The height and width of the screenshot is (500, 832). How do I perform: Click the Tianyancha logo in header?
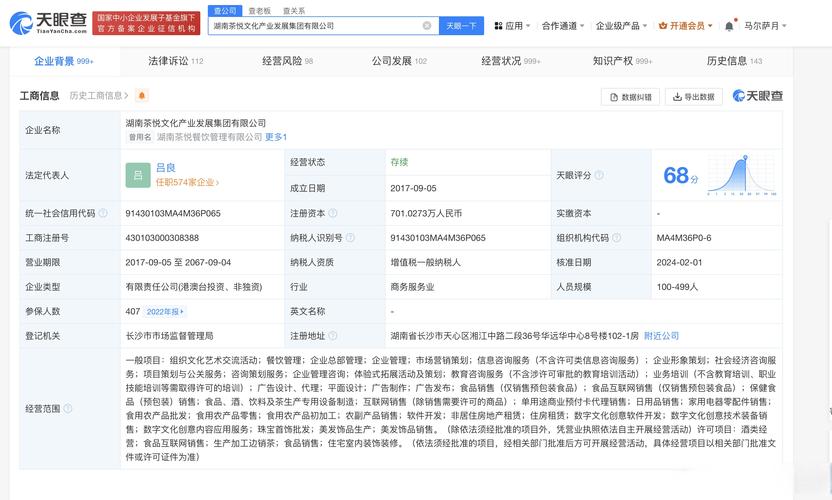click(x=48, y=23)
